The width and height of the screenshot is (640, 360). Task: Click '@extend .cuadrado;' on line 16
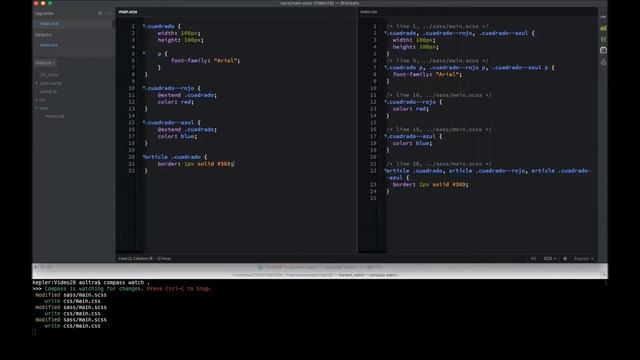coord(187,129)
